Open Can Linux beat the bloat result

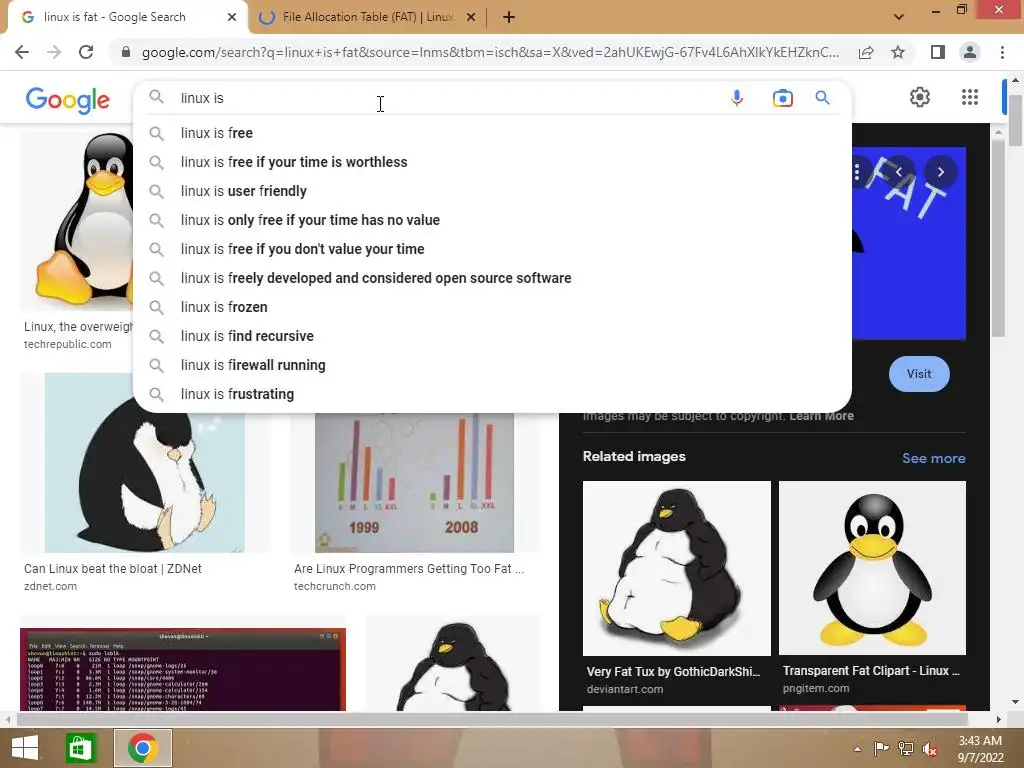tap(113, 569)
